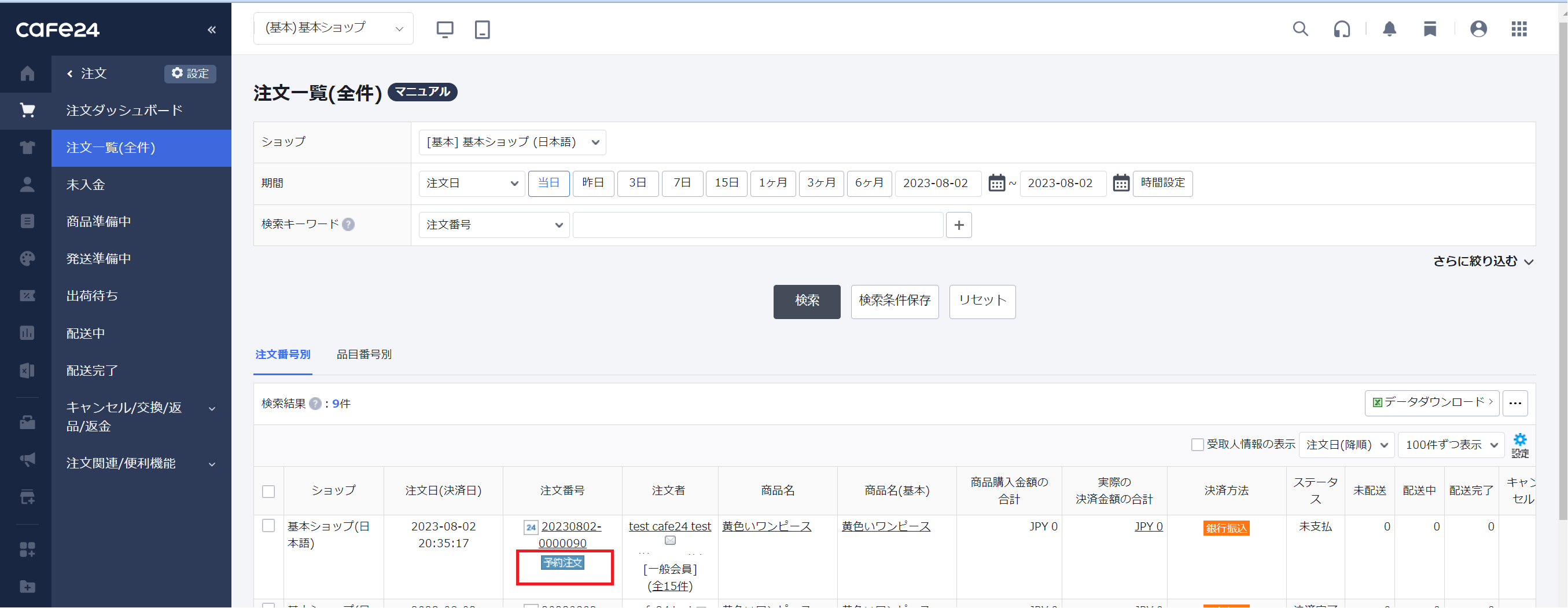Image resolution: width=1568 pixels, height=608 pixels.
Task: Expand さらに絞り込む advanced filters
Action: point(1483,261)
